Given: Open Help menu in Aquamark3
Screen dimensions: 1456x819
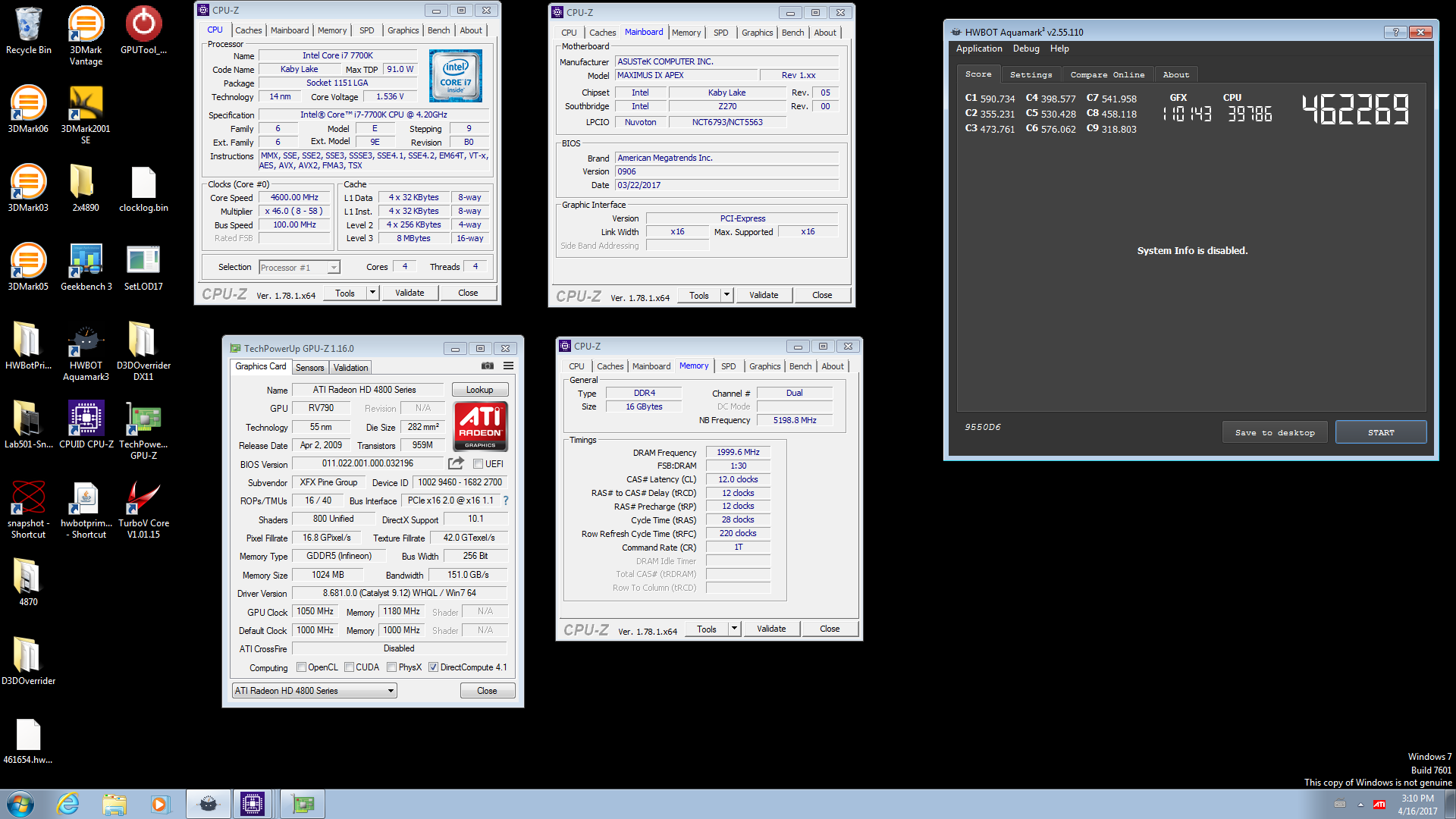Looking at the screenshot, I should coord(1059,49).
